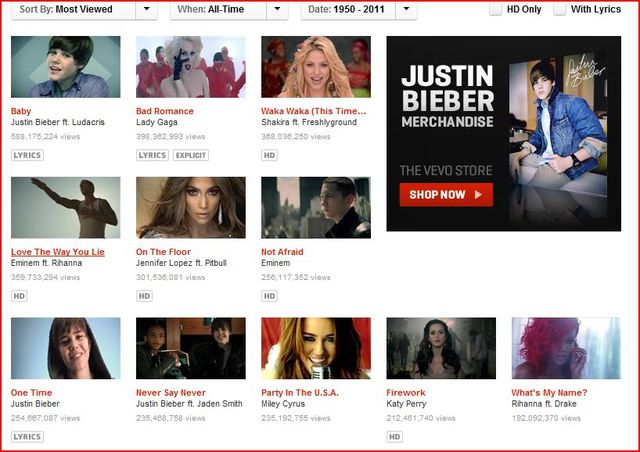Open the Baby video thumbnail
Image resolution: width=640 pixels, height=452 pixels.
pos(66,67)
